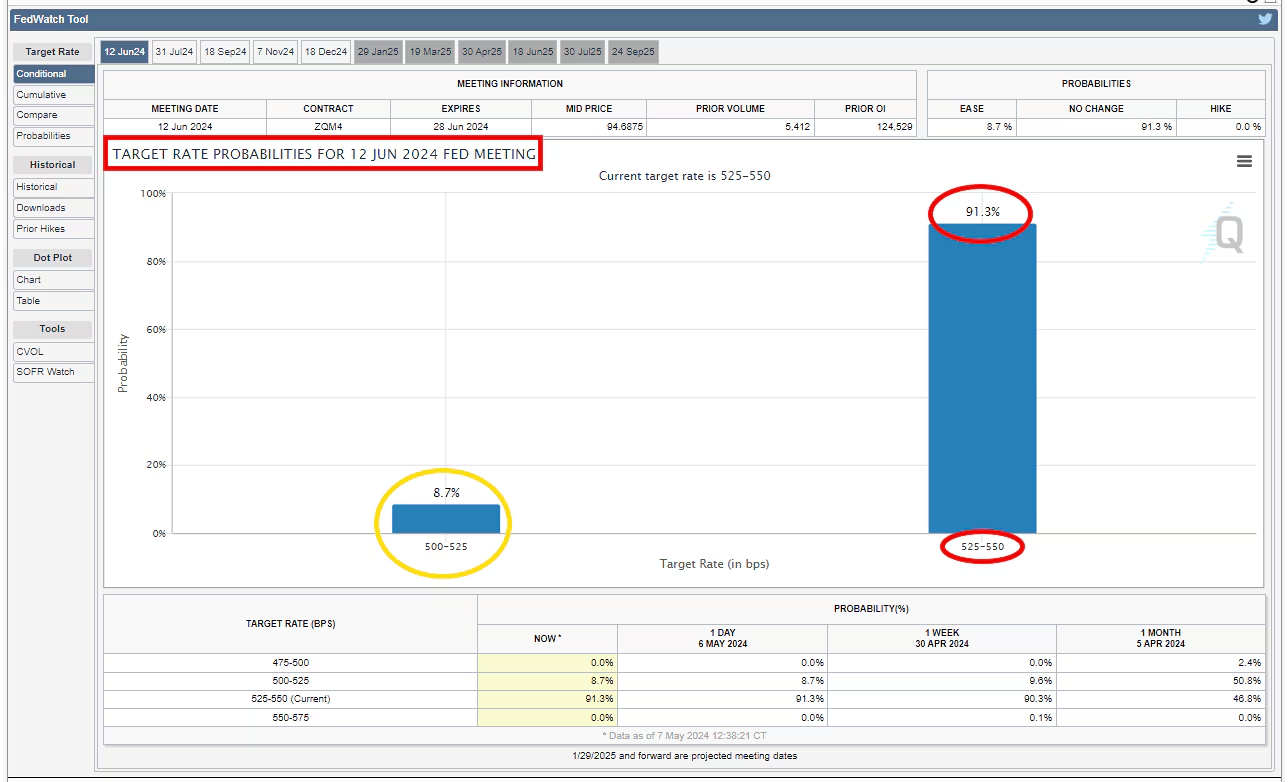This screenshot has height=782, width=1288.
Task: Select the 5,412 prior volume value
Action: pyautogui.click(x=730, y=127)
